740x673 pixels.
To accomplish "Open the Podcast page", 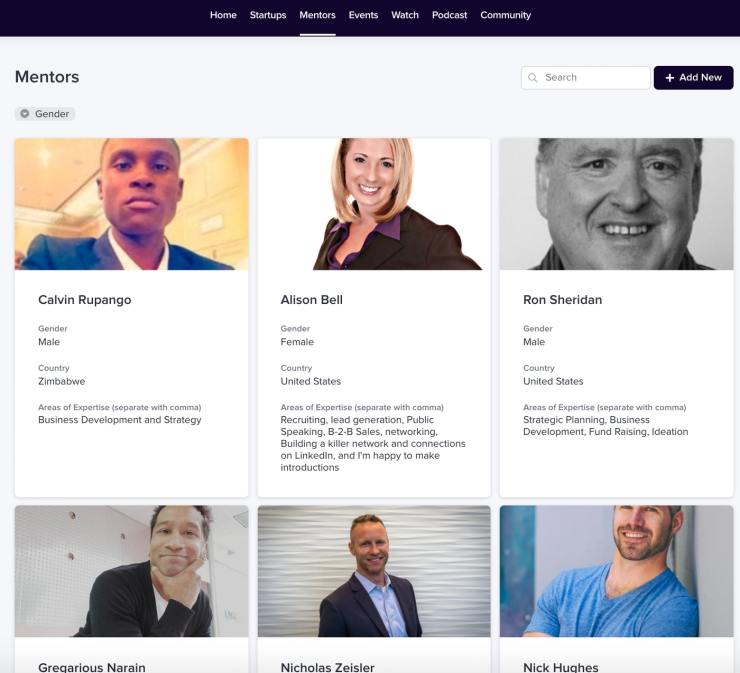I will coord(449,15).
